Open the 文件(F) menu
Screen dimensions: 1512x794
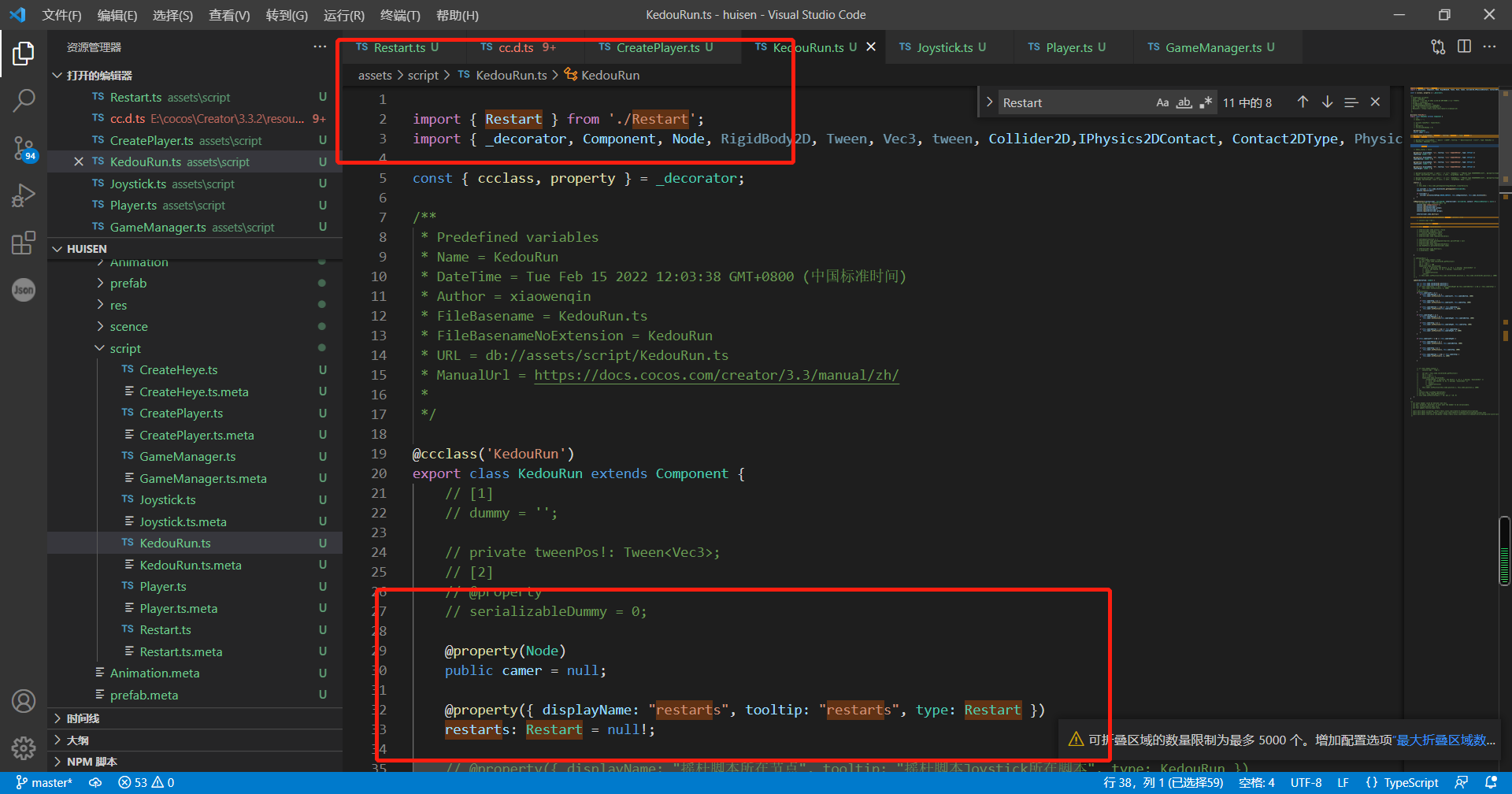point(61,15)
